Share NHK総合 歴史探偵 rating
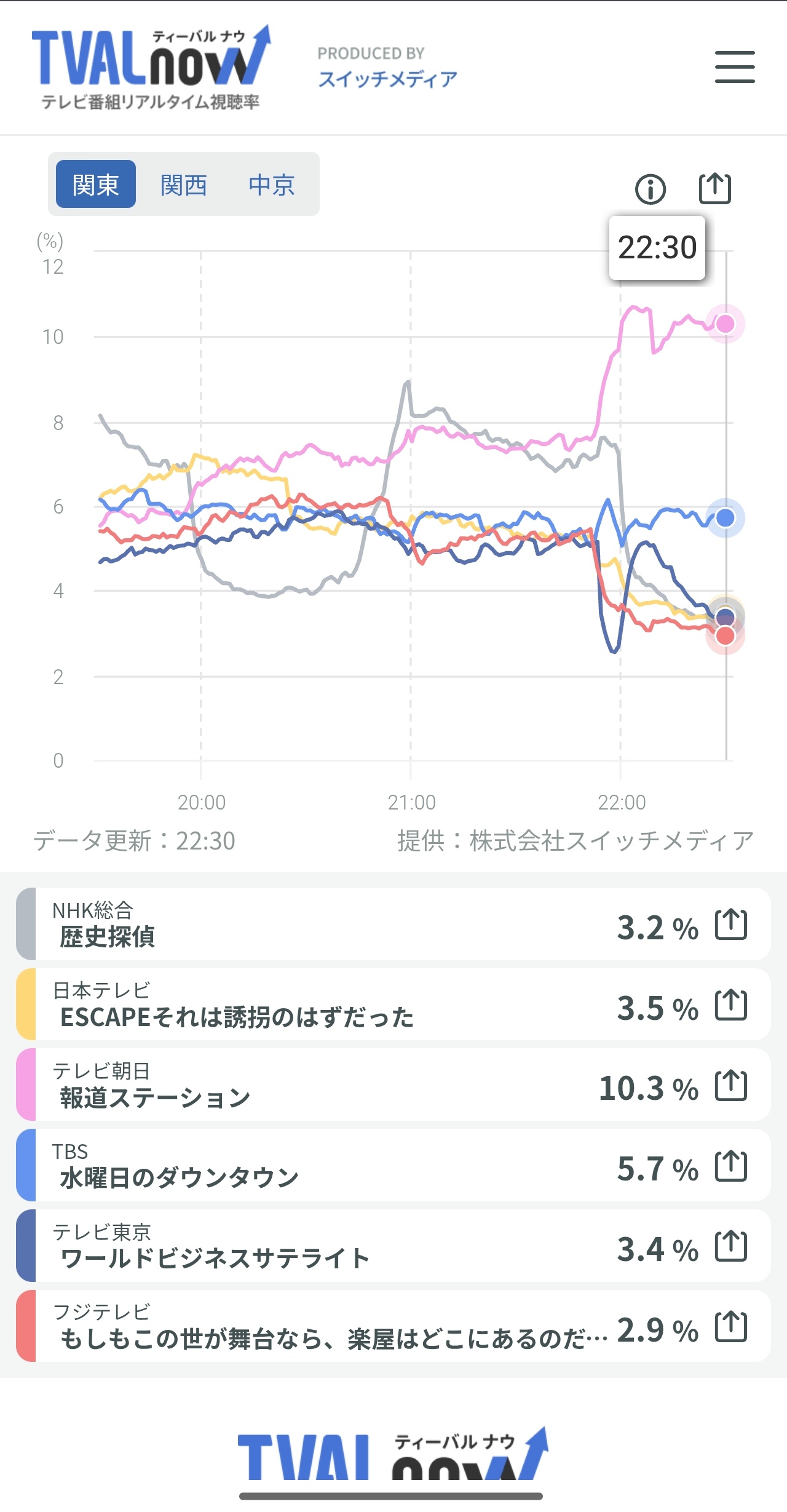The width and height of the screenshot is (787, 1512). click(731, 925)
